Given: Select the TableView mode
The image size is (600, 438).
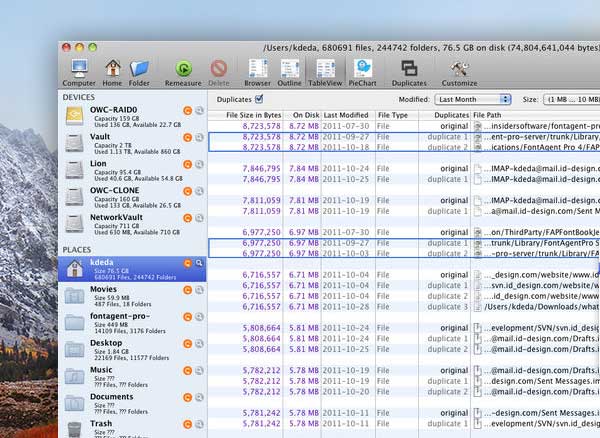Looking at the screenshot, I should [x=325, y=73].
